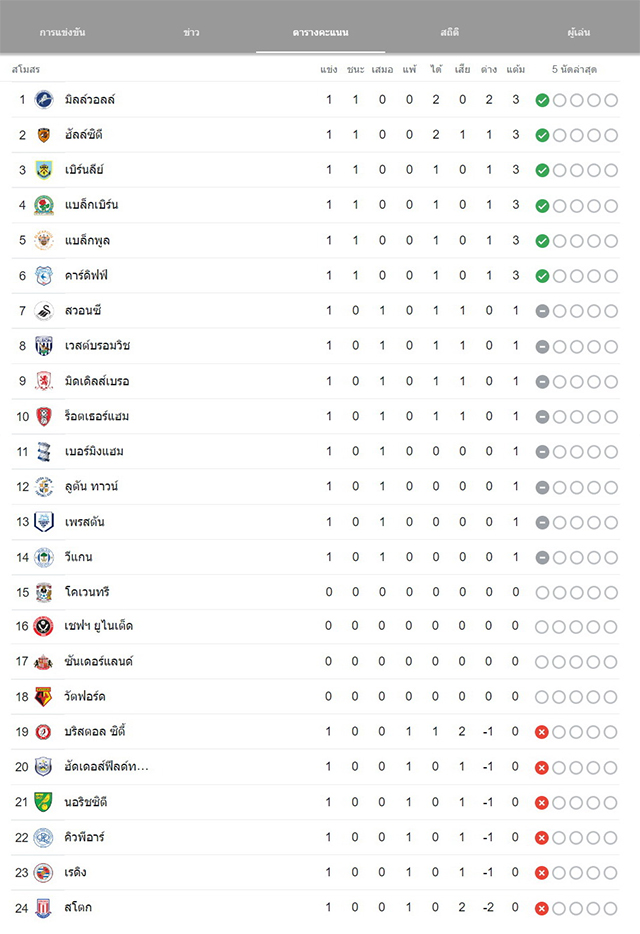
Task: Open the คาร์ดิฟฟ์ team link
Action: point(86,275)
